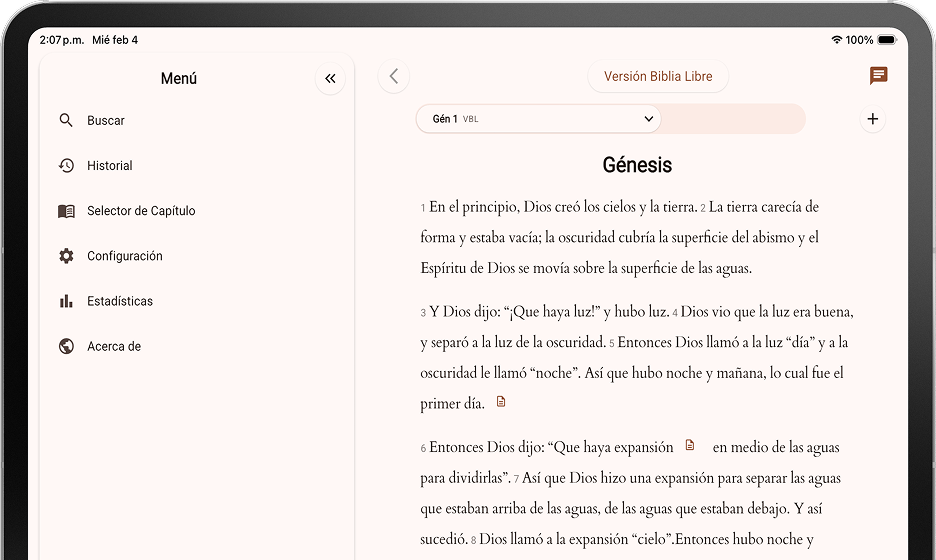The width and height of the screenshot is (936, 560).
Task: Click the Wi-Fi status icon
Action: click(836, 40)
